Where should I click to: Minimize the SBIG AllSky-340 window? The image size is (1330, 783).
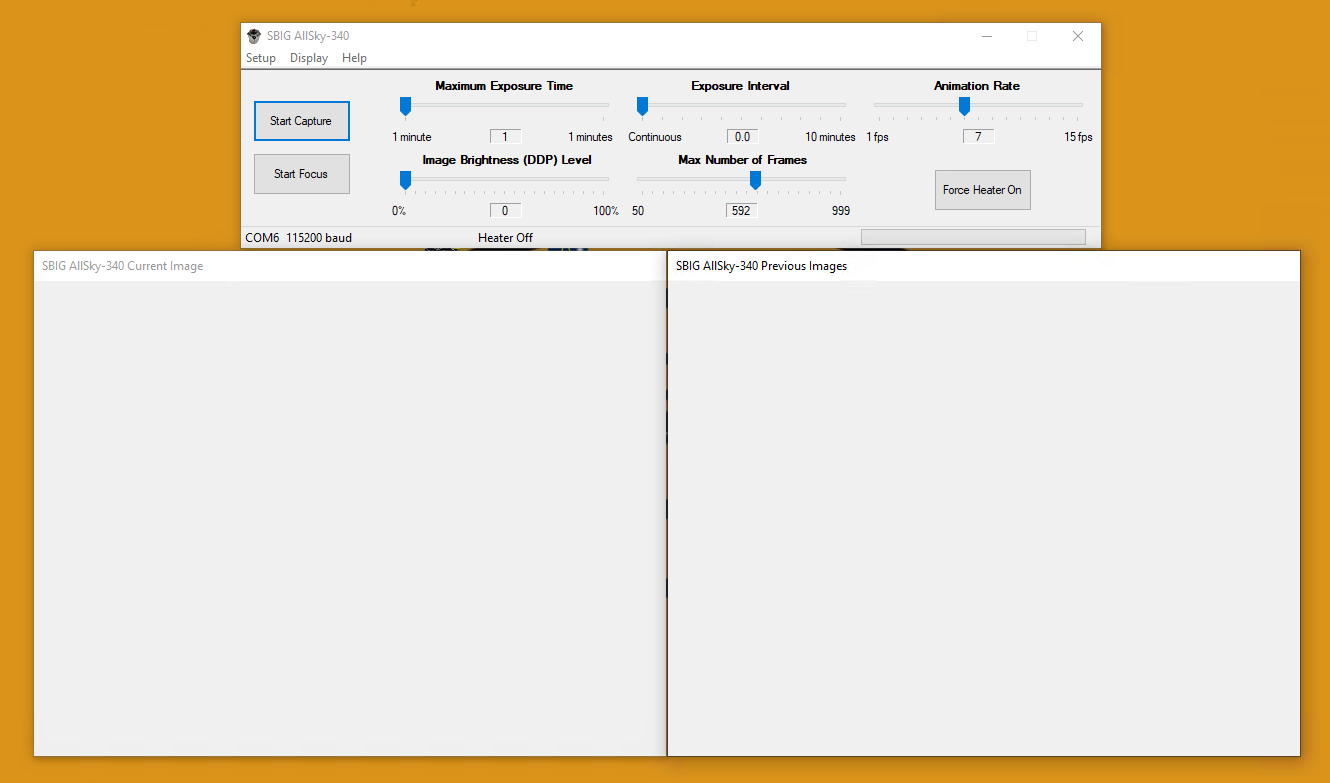click(x=987, y=36)
